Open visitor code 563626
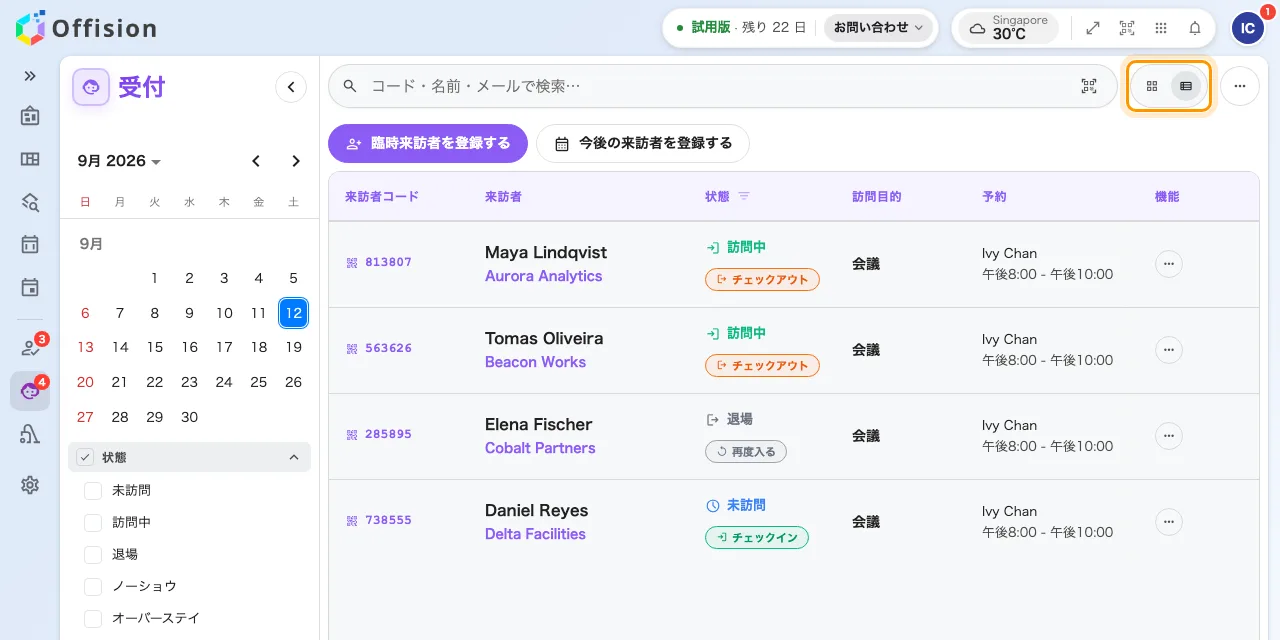 [379, 348]
